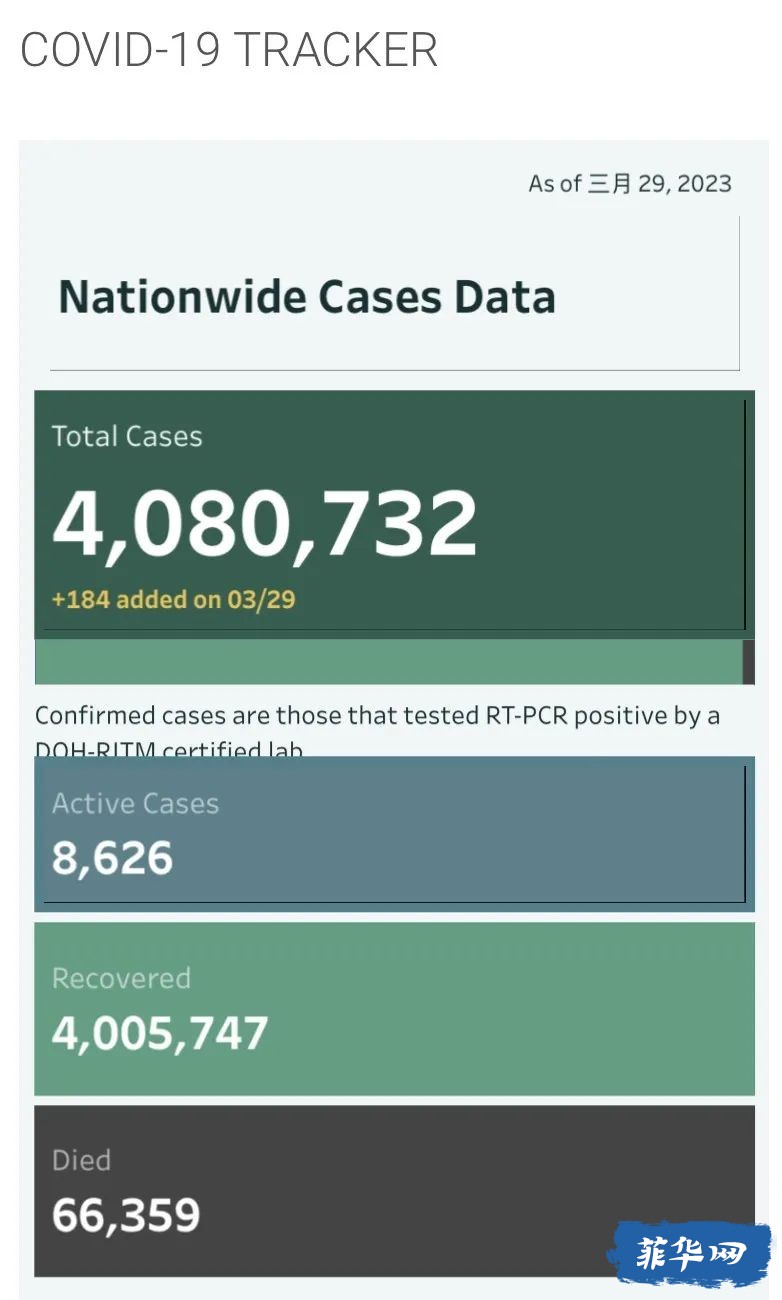Click the 4,005,747 recovered value

(x=160, y=1033)
